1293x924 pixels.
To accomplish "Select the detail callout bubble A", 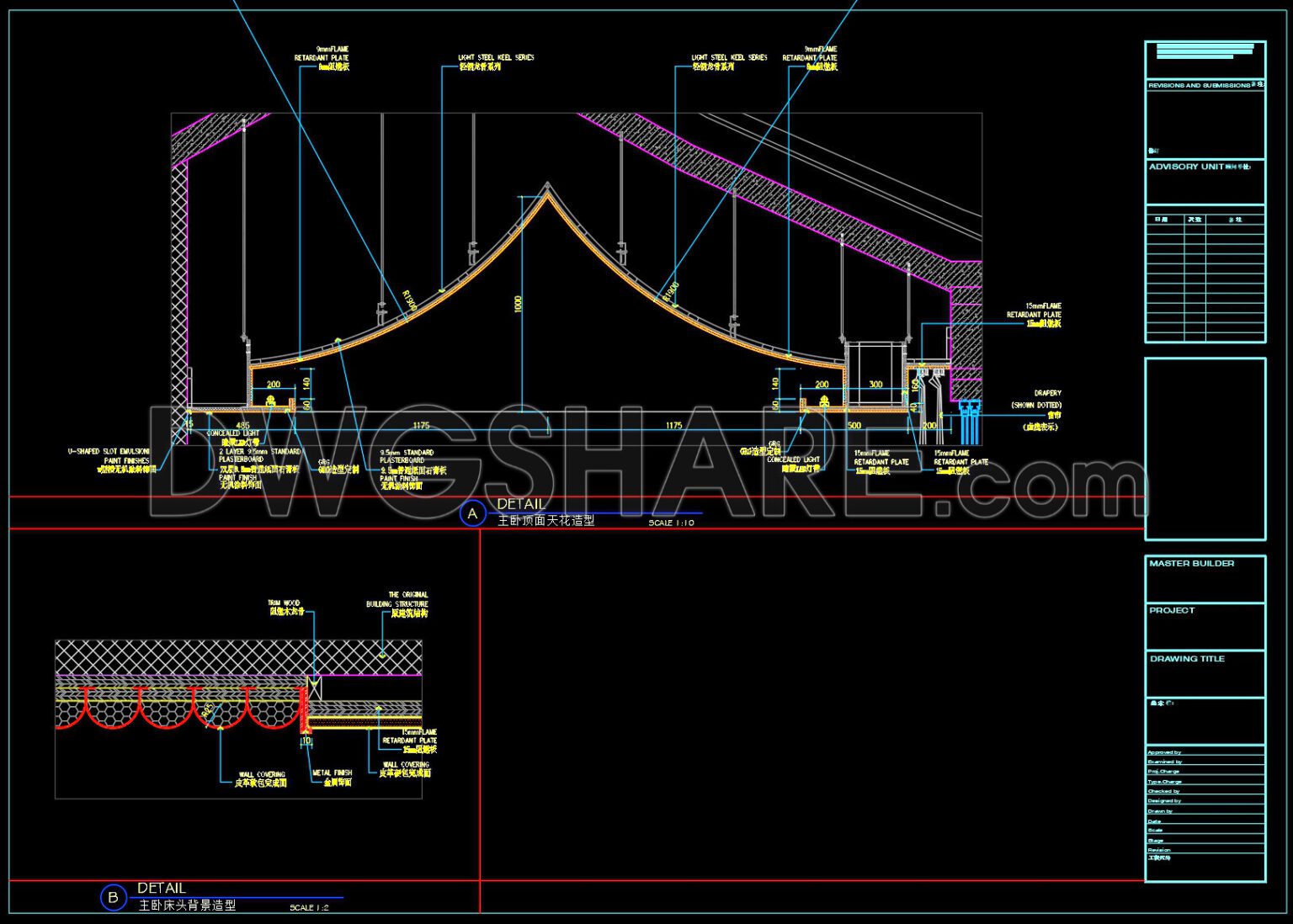I will click(471, 510).
